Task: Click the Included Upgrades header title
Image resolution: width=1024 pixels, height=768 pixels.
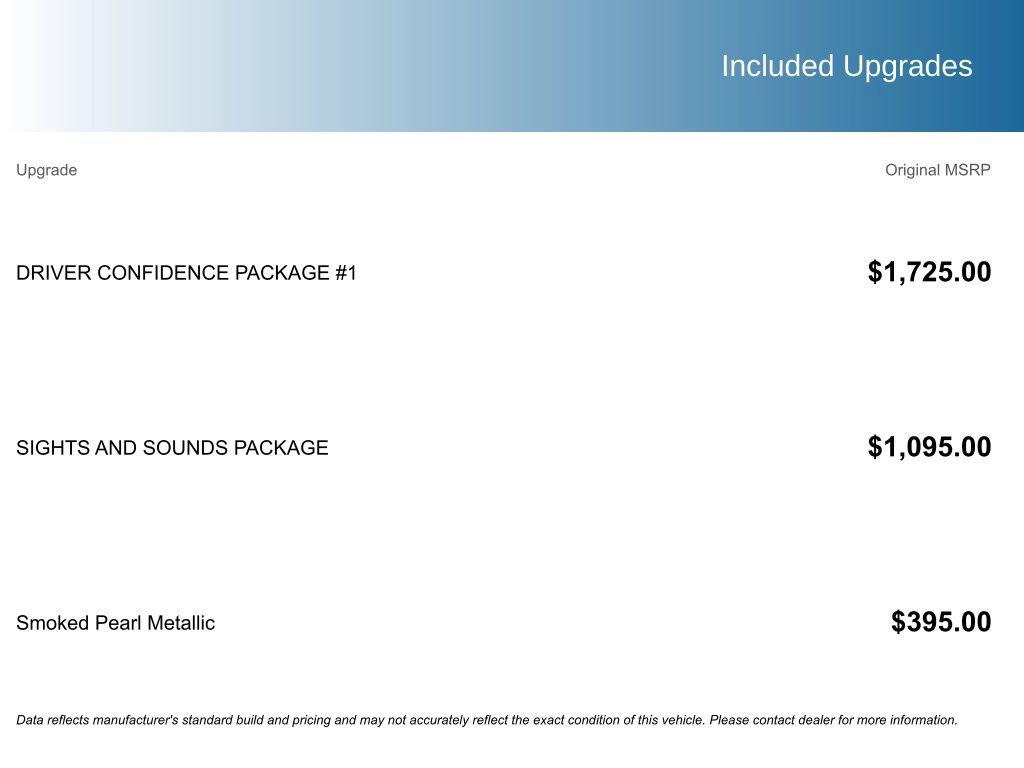Action: 846,66
